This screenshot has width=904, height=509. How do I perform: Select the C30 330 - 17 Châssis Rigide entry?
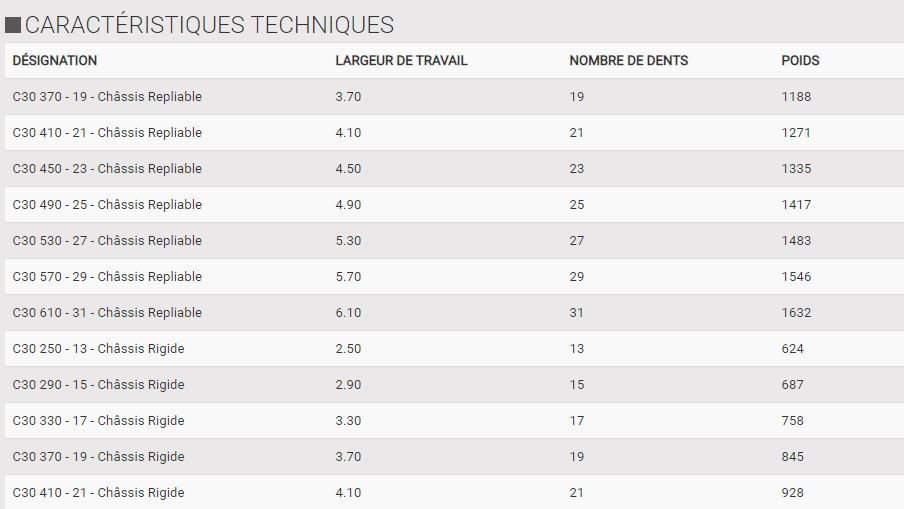[x=98, y=421]
